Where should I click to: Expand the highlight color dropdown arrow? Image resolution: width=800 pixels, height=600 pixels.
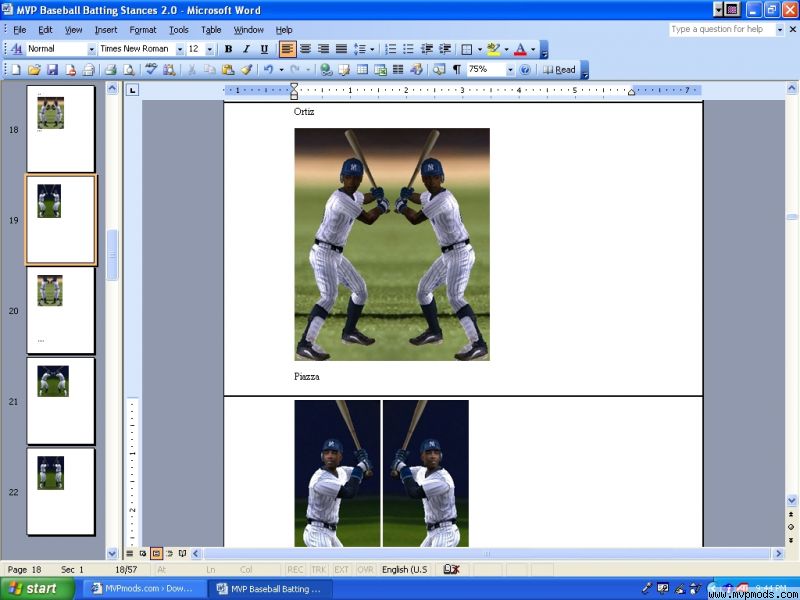(x=506, y=49)
